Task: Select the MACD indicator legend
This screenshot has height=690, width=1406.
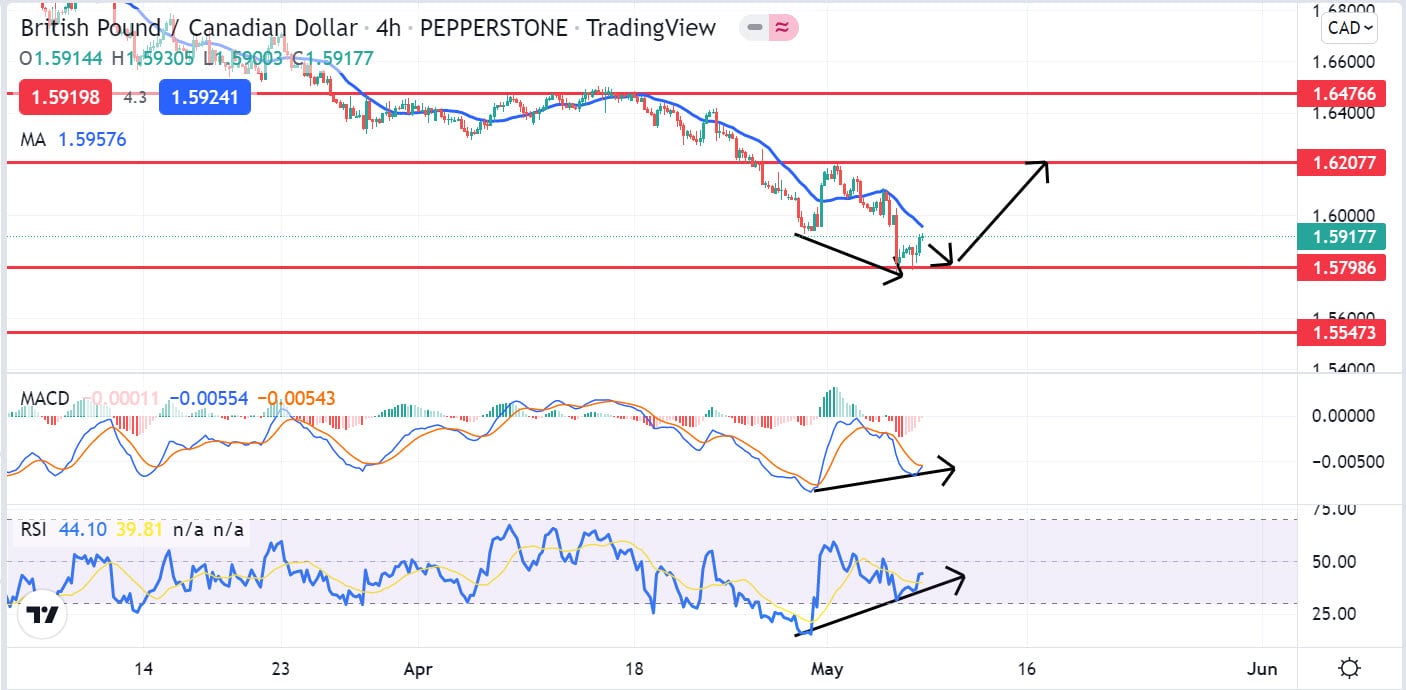Action: coord(45,399)
